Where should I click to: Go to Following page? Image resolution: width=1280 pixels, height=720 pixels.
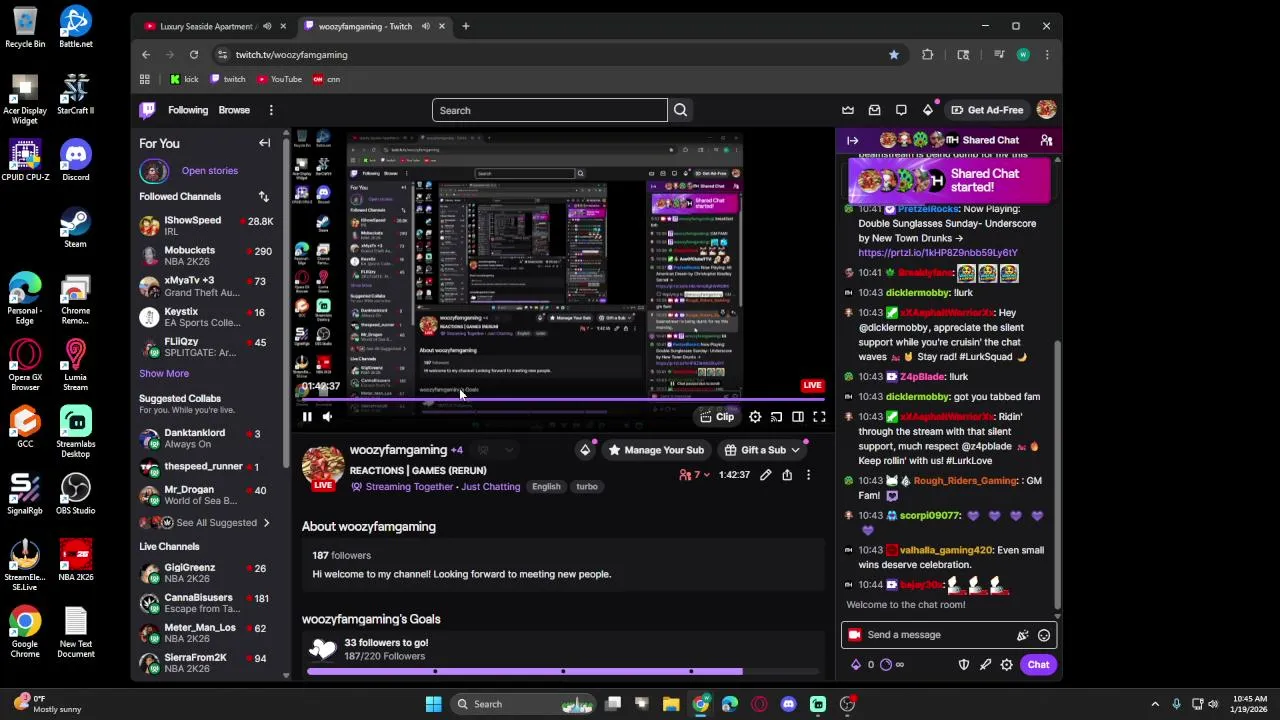(x=188, y=110)
